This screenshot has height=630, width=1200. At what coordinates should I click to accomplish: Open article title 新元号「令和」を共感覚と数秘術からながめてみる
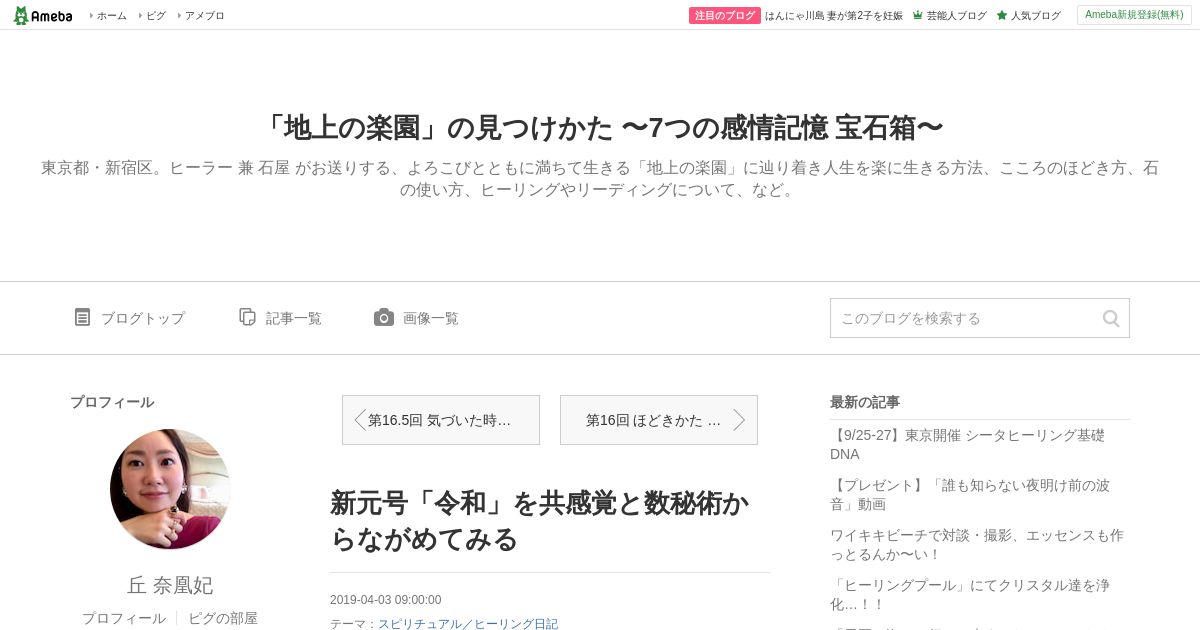point(540,521)
